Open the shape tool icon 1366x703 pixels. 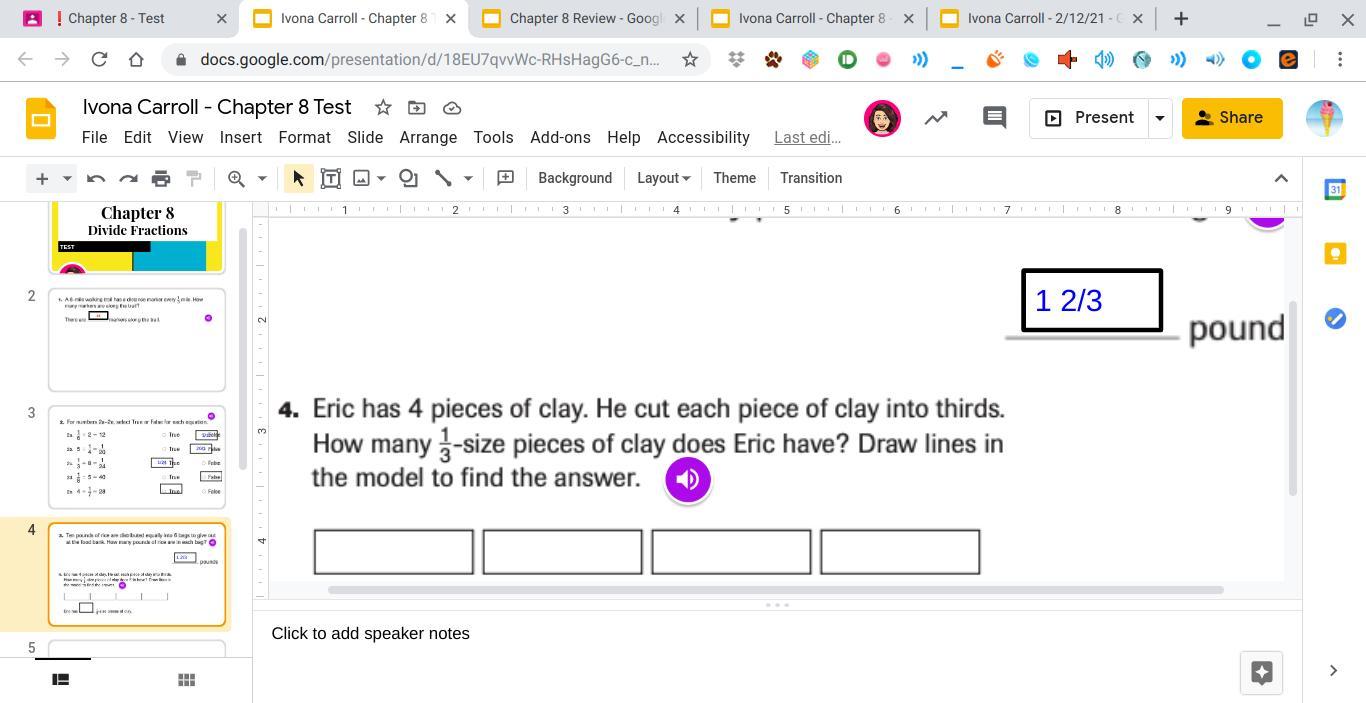coord(408,178)
